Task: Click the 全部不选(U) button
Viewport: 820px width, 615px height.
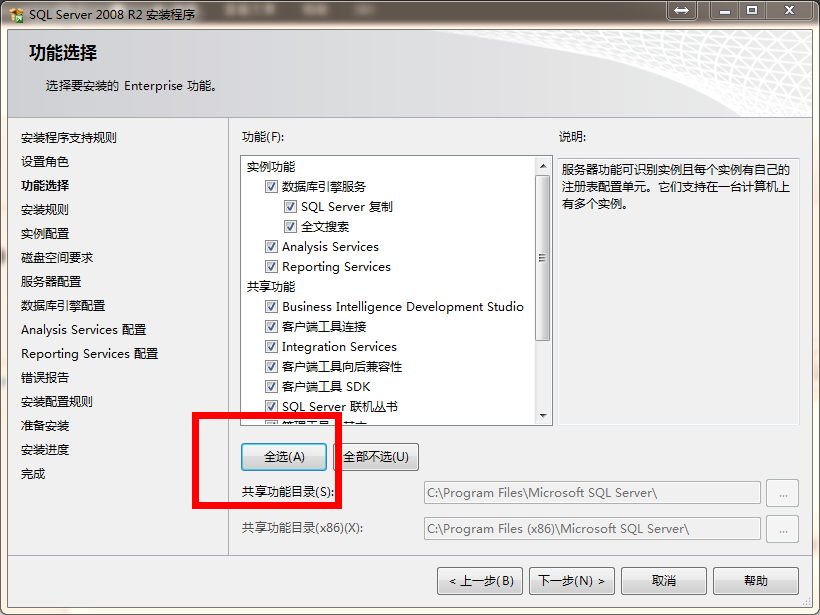Action: tap(376, 457)
